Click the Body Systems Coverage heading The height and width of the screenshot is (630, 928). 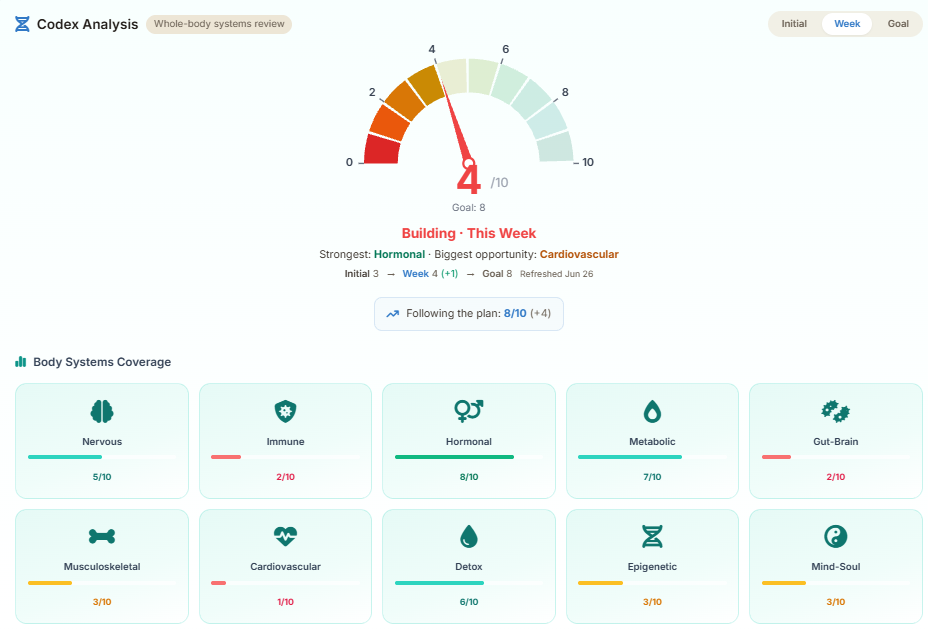click(102, 362)
